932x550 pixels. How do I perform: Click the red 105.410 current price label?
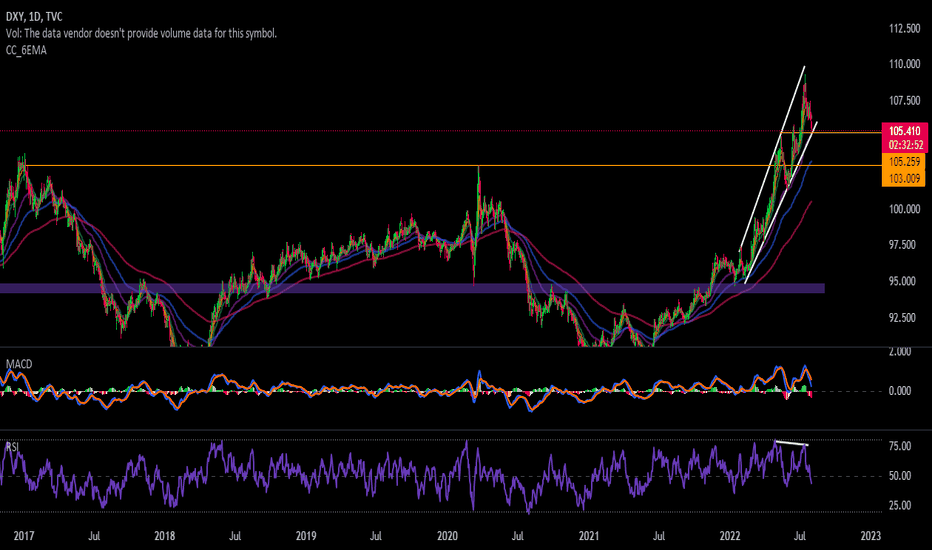(x=904, y=131)
